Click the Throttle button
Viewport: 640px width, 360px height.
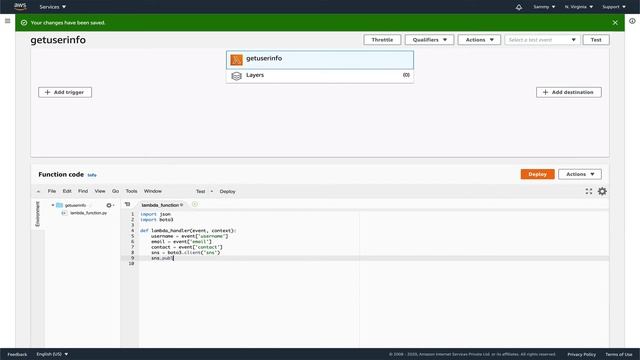(382, 40)
